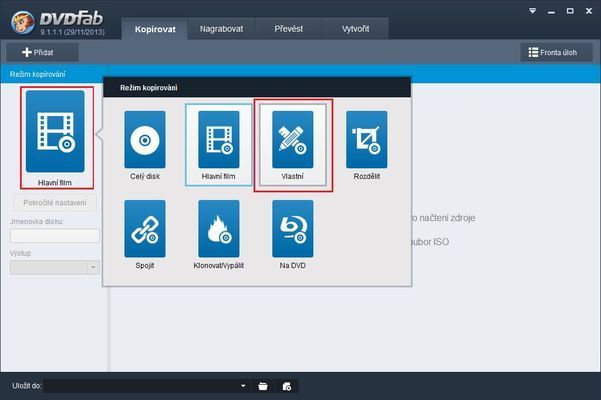This screenshot has height=400, width=601.
Task: Choose Hlavní film in the popup panel
Action: [x=218, y=146]
